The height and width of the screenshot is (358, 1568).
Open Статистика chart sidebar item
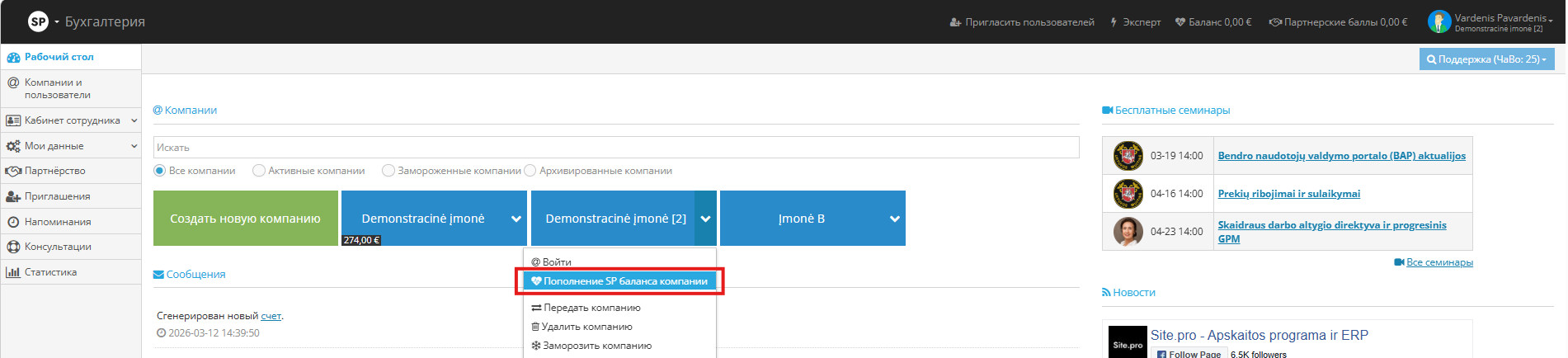[50, 272]
